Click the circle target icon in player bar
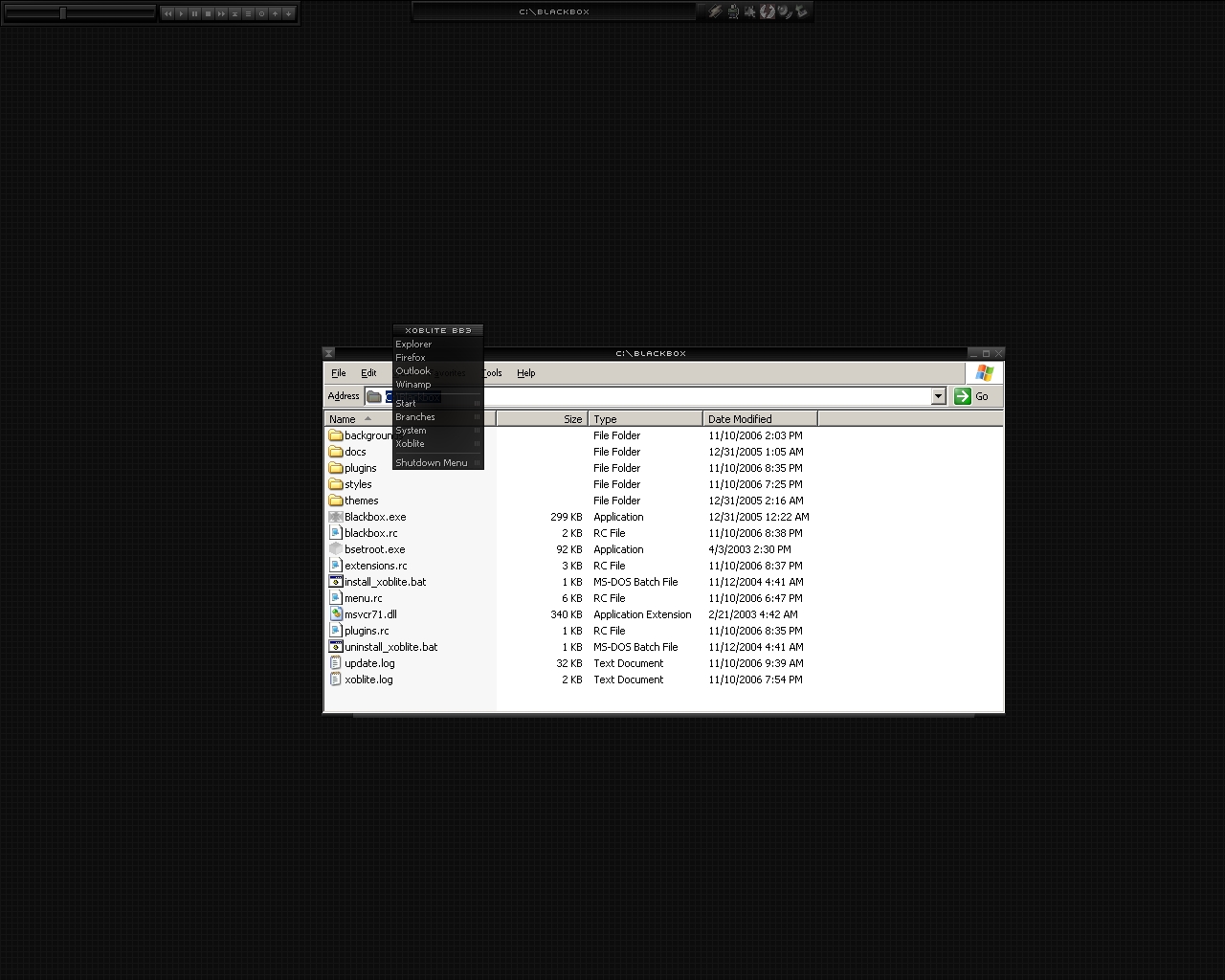This screenshot has width=1225, height=980. 261,13
